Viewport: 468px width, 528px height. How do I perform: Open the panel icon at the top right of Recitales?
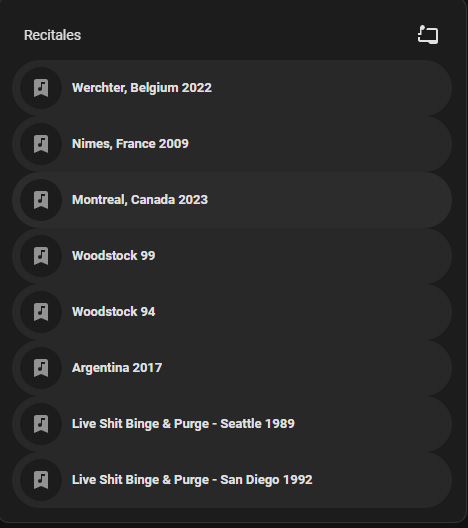pos(428,35)
